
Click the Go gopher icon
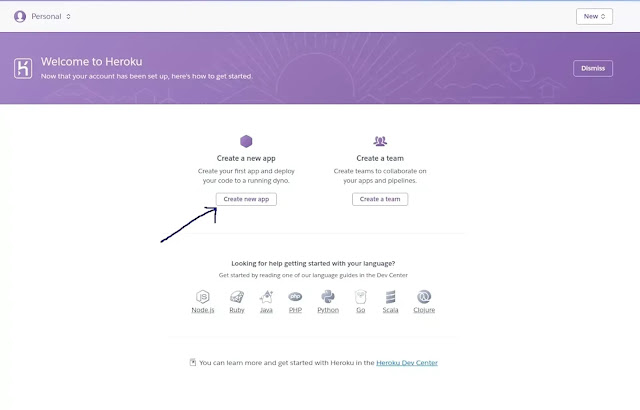coord(360,297)
